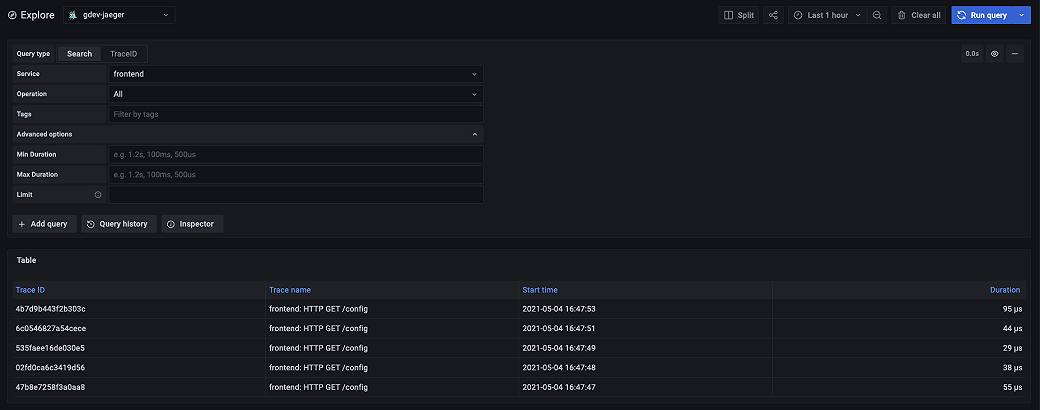The height and width of the screenshot is (410, 1040).
Task: Select the Search query type
Action: (x=79, y=54)
